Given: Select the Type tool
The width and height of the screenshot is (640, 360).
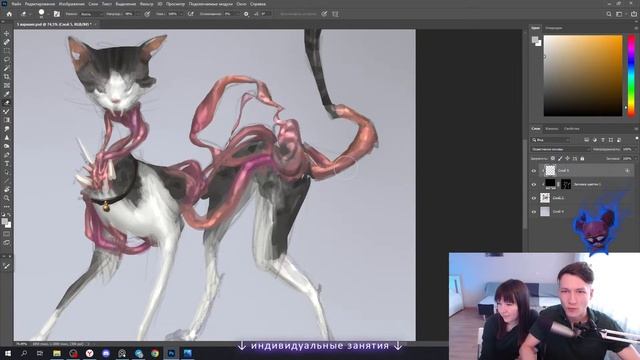Looking at the screenshot, I should pos(7,163).
